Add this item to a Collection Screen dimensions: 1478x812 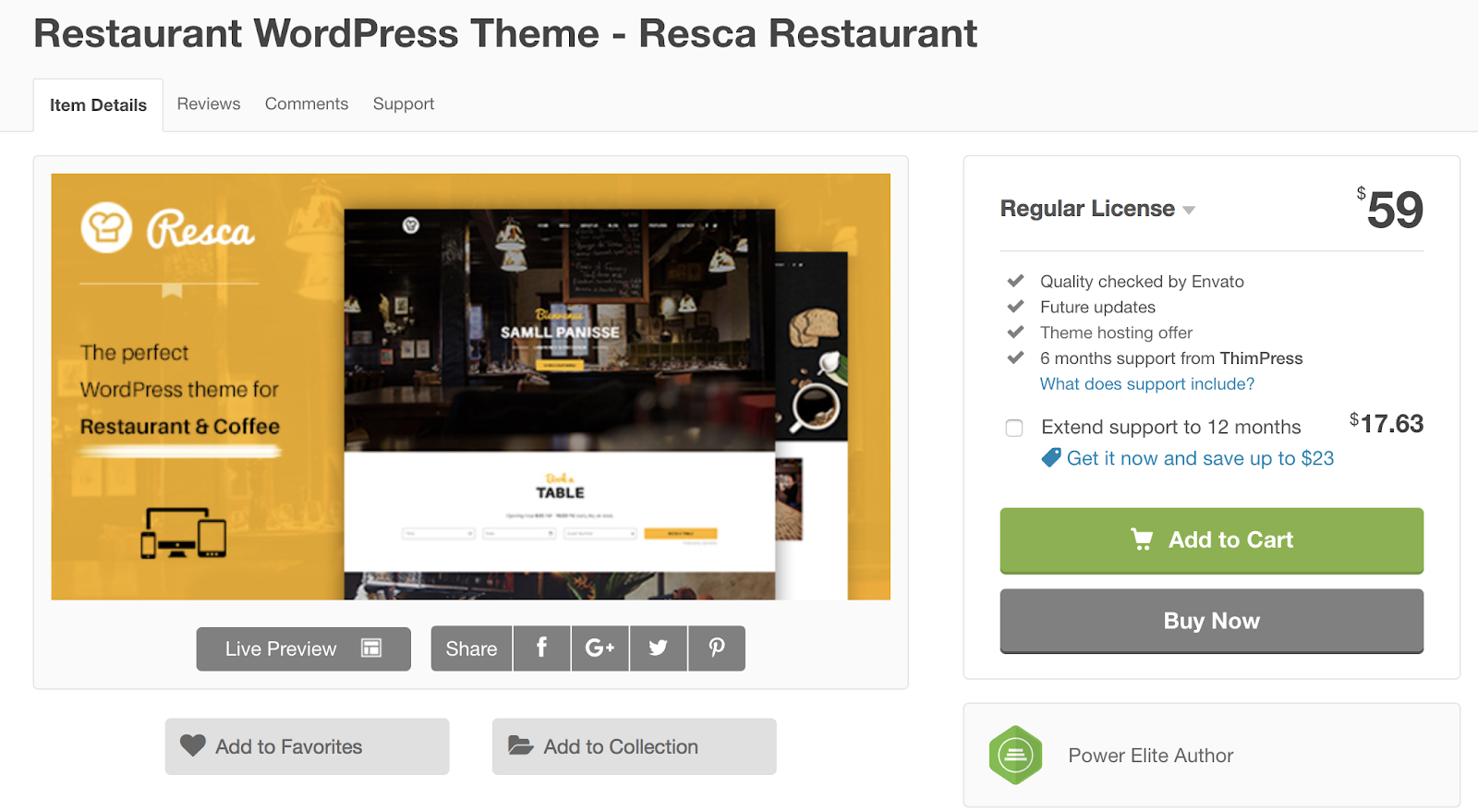tap(634, 746)
